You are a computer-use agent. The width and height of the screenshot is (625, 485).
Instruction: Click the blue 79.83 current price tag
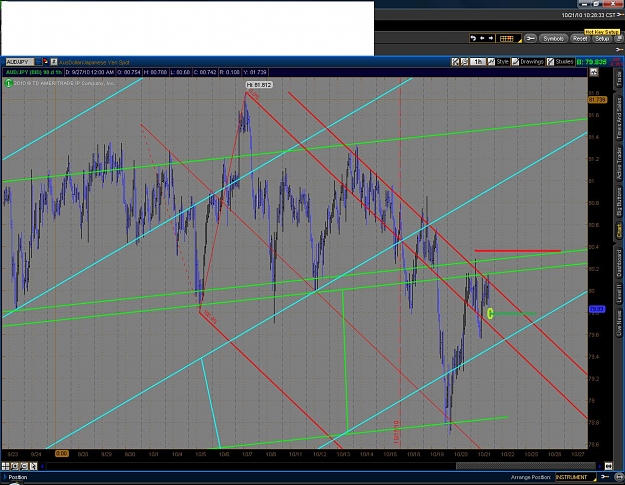point(597,309)
